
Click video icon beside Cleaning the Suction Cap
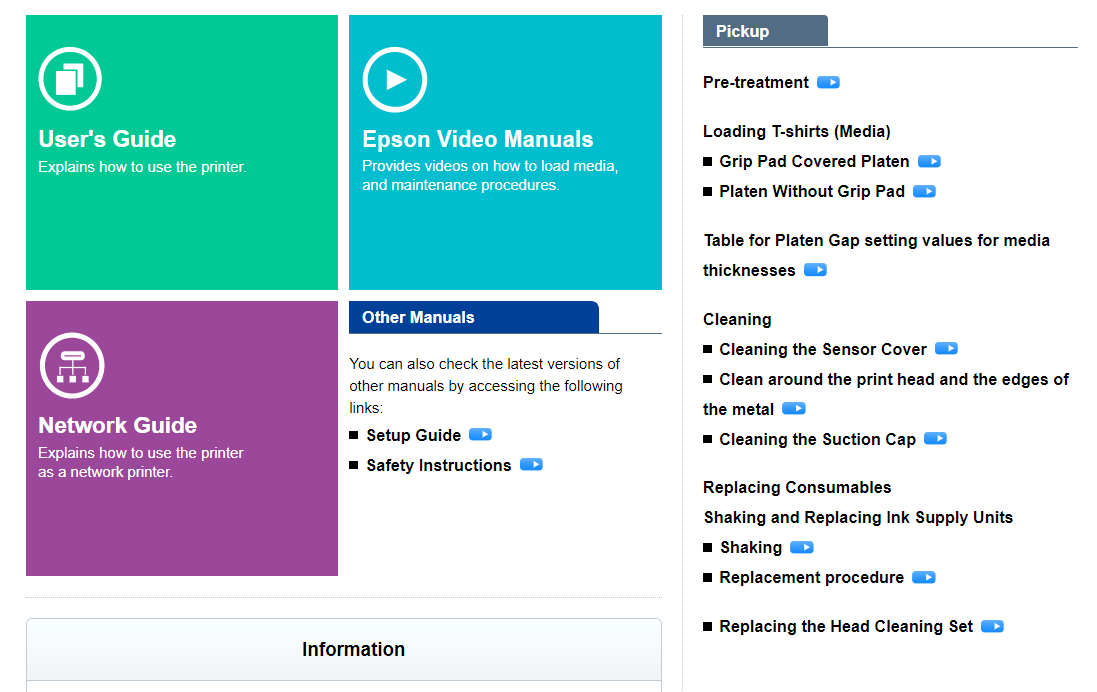tap(935, 439)
